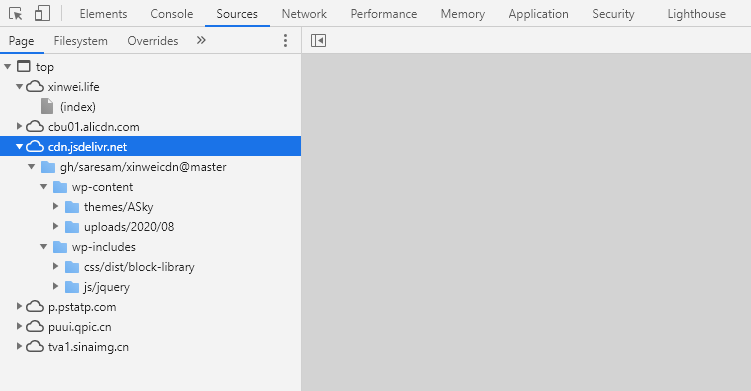Toggle the device toolbar icon

[42, 13]
